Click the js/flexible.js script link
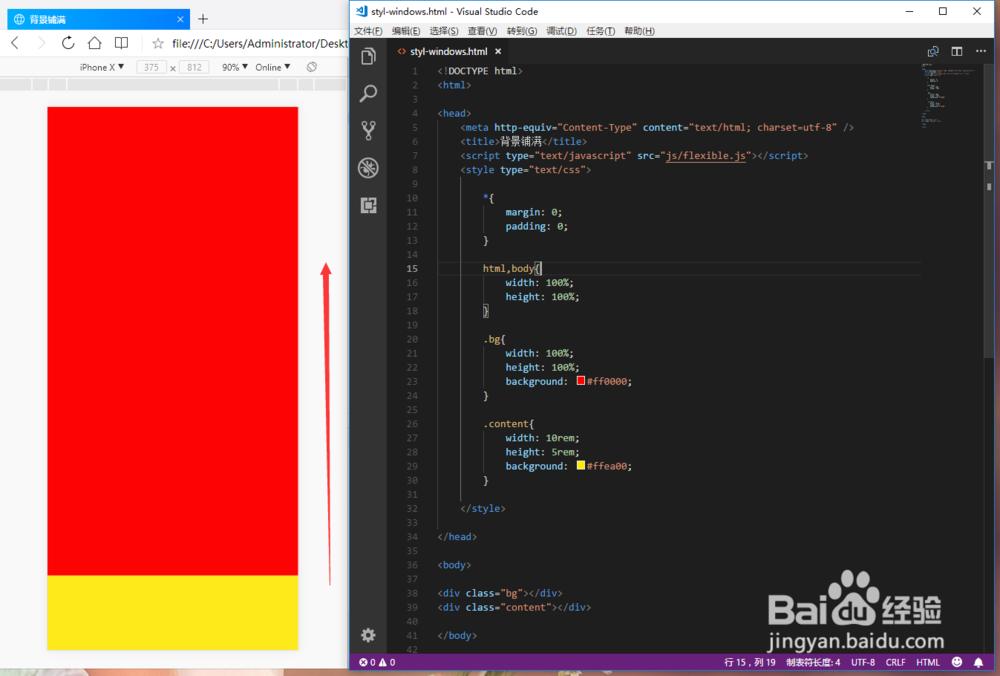The width and height of the screenshot is (1000, 676). tap(705, 156)
